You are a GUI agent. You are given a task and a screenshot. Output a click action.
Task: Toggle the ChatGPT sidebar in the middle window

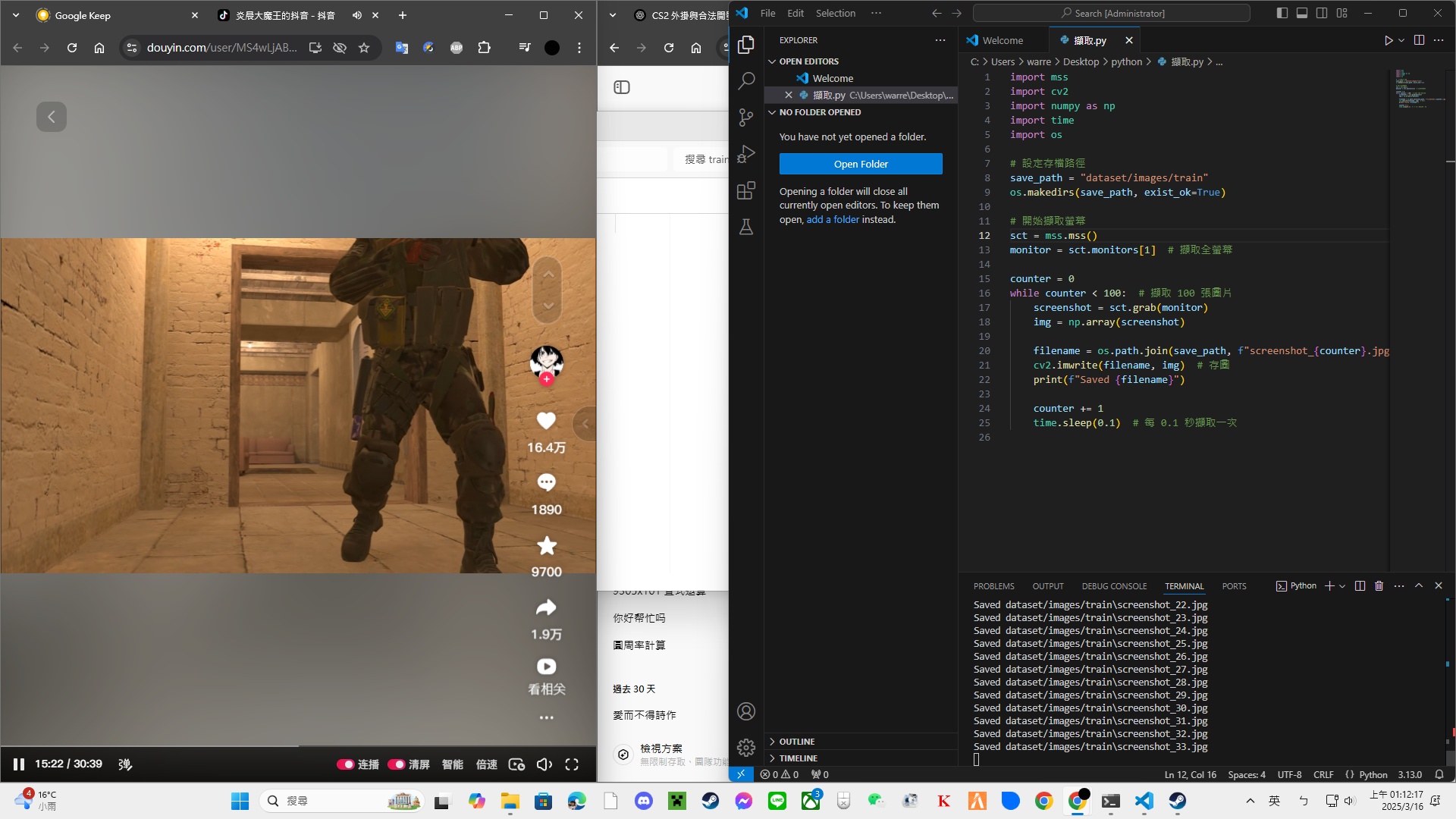tap(622, 87)
